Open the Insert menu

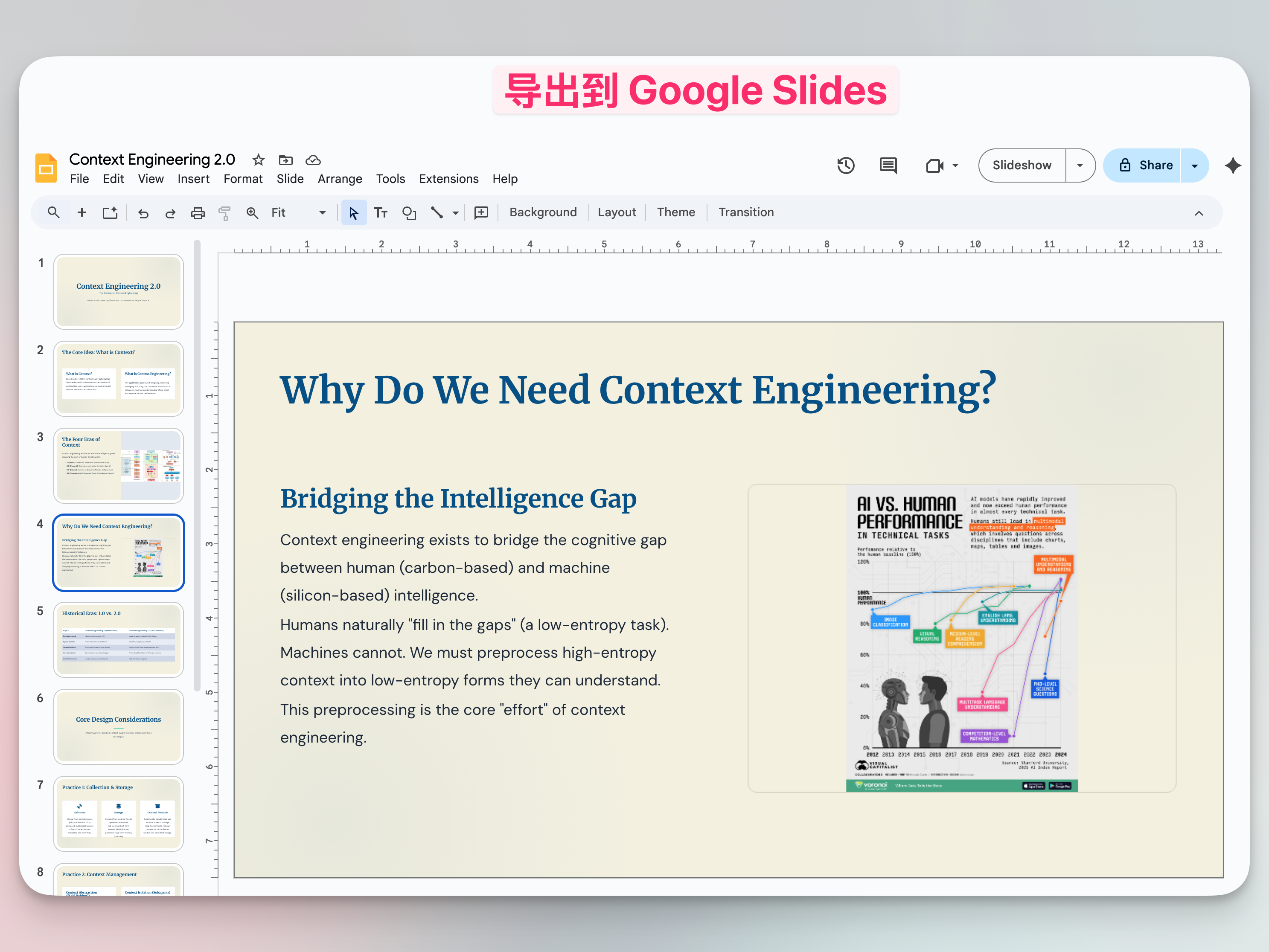click(x=193, y=178)
